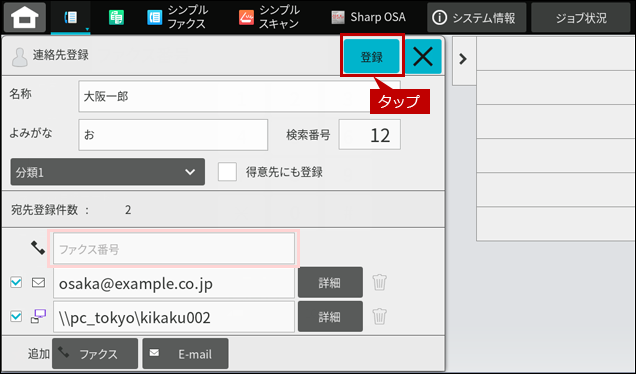Click the contact person icon beside 連絡先登録

point(19,57)
